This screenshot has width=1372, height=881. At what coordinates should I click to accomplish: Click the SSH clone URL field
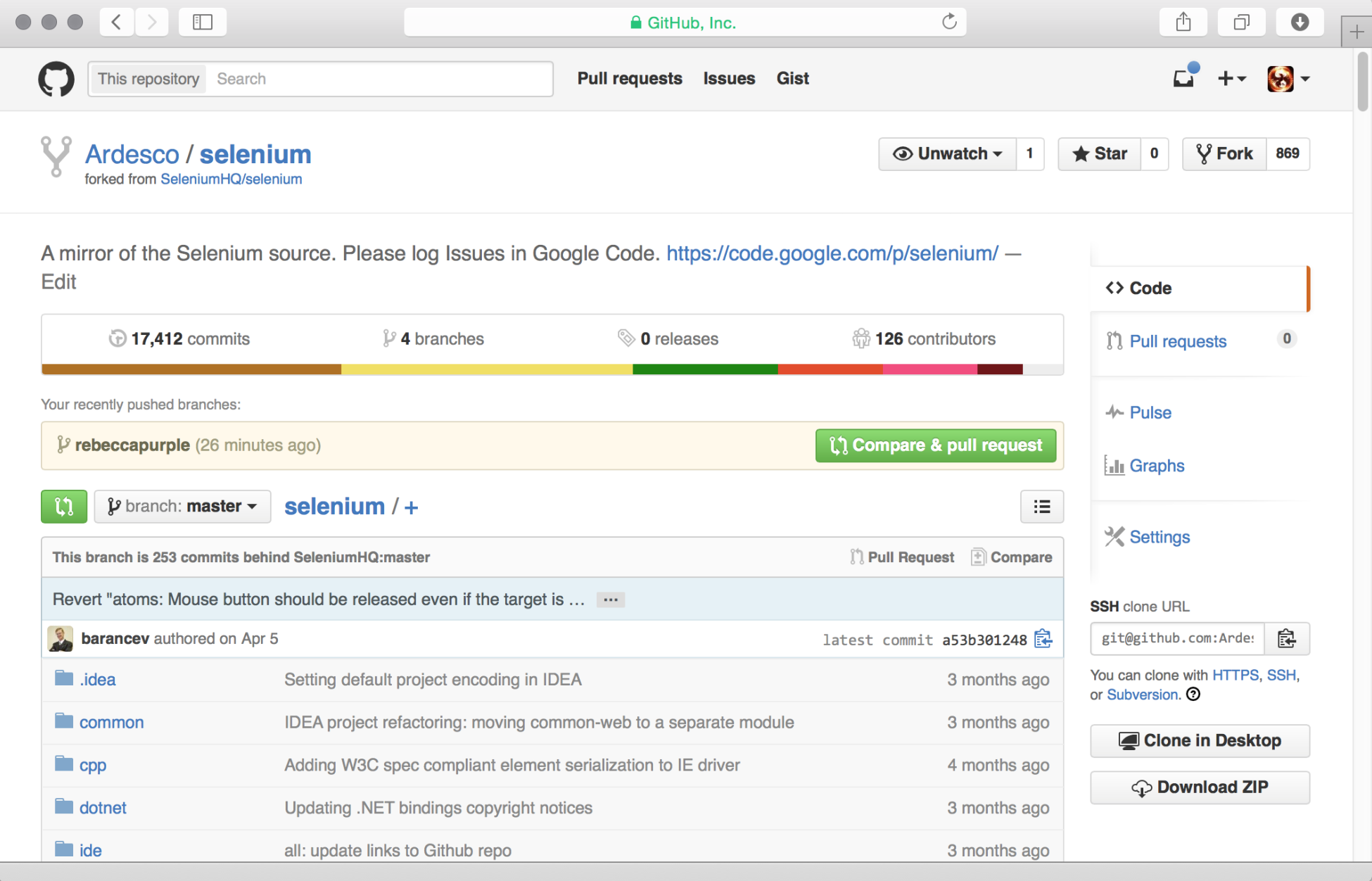click(1177, 638)
